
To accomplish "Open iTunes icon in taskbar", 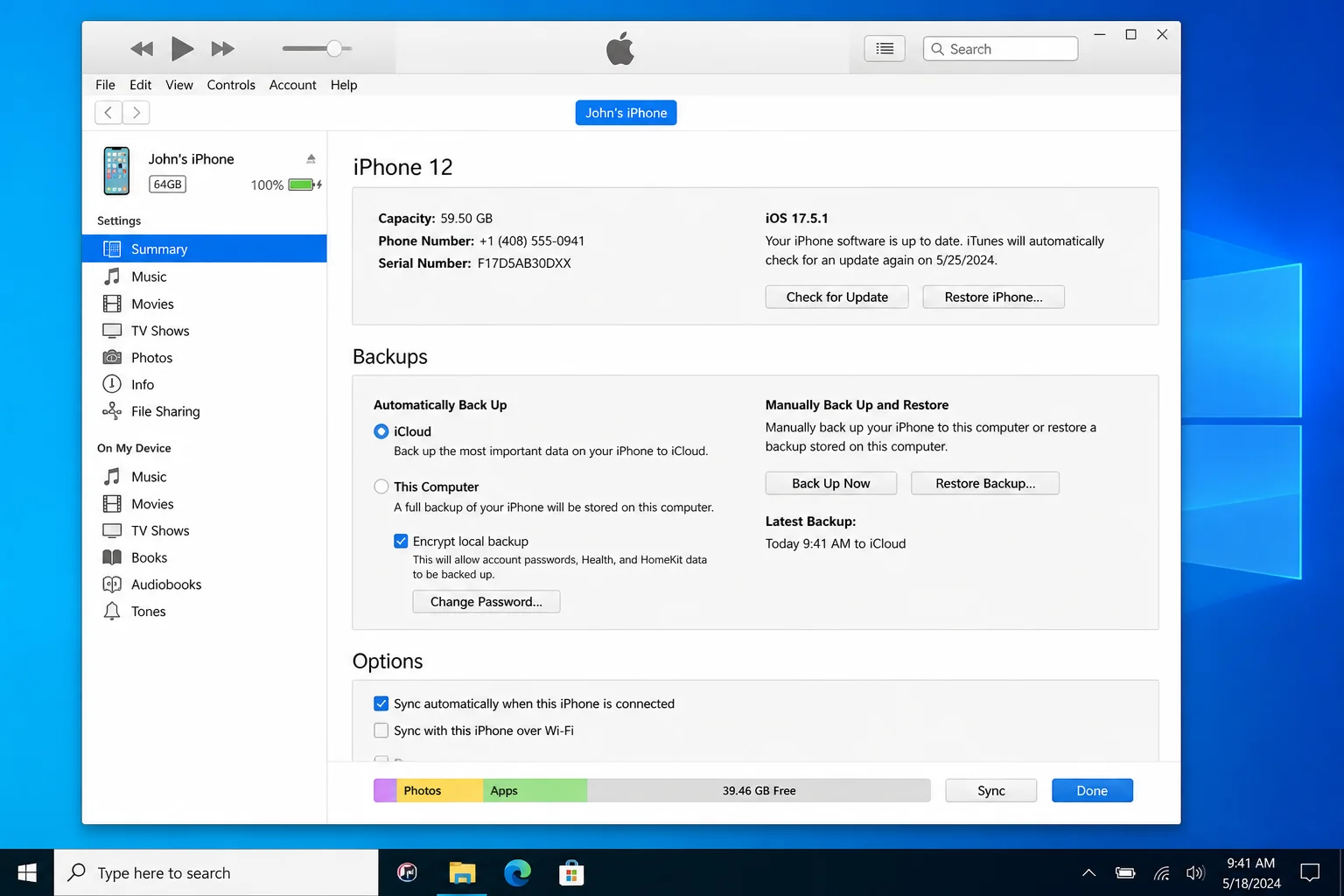I will (407, 872).
